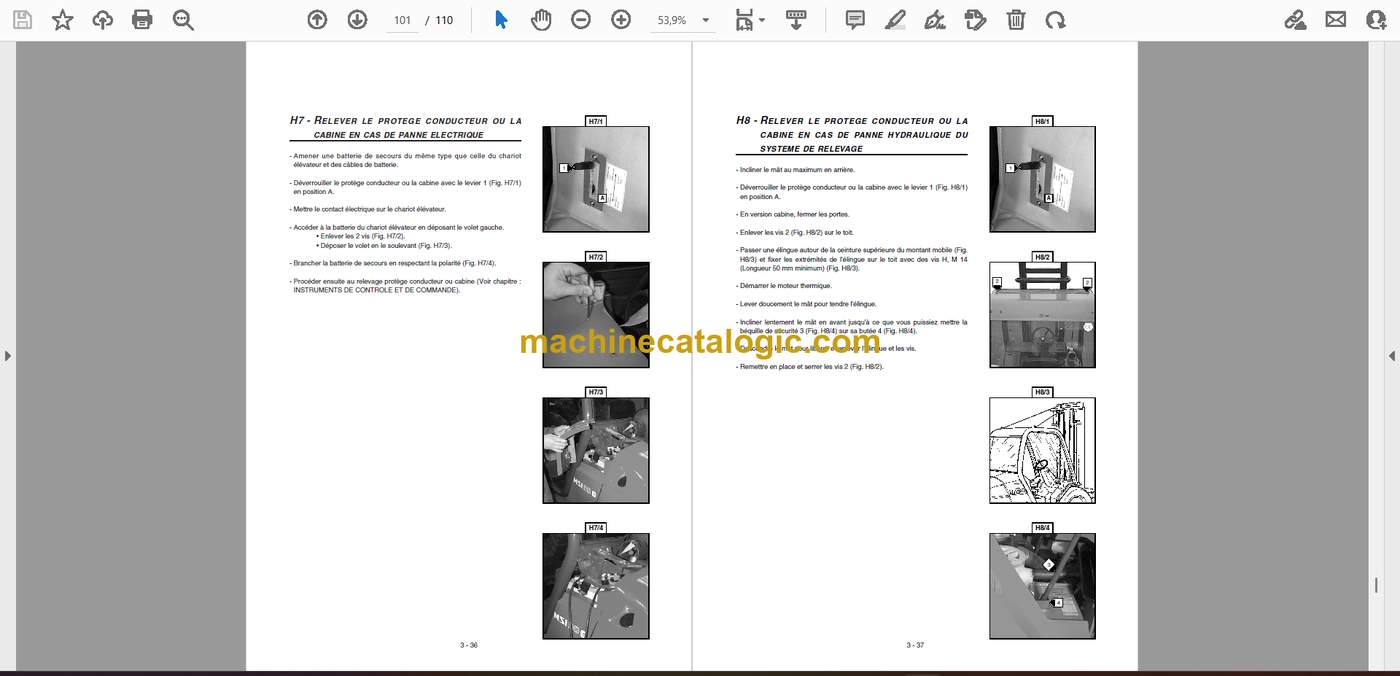Viewport: 1400px width, 676px height.
Task: Zoom out with the minus circle button
Action: click(x=581, y=20)
